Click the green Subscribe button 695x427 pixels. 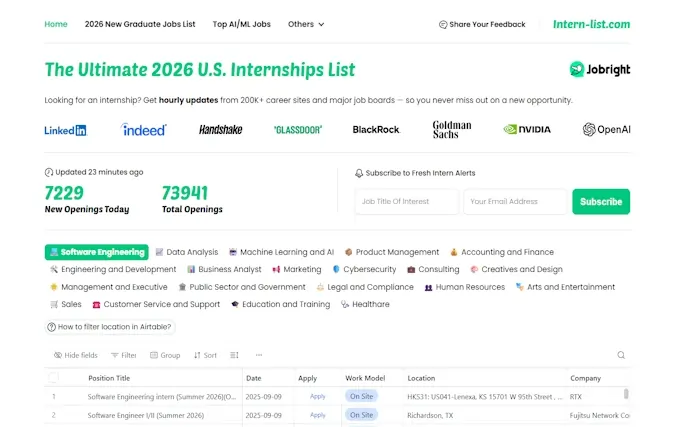601,201
